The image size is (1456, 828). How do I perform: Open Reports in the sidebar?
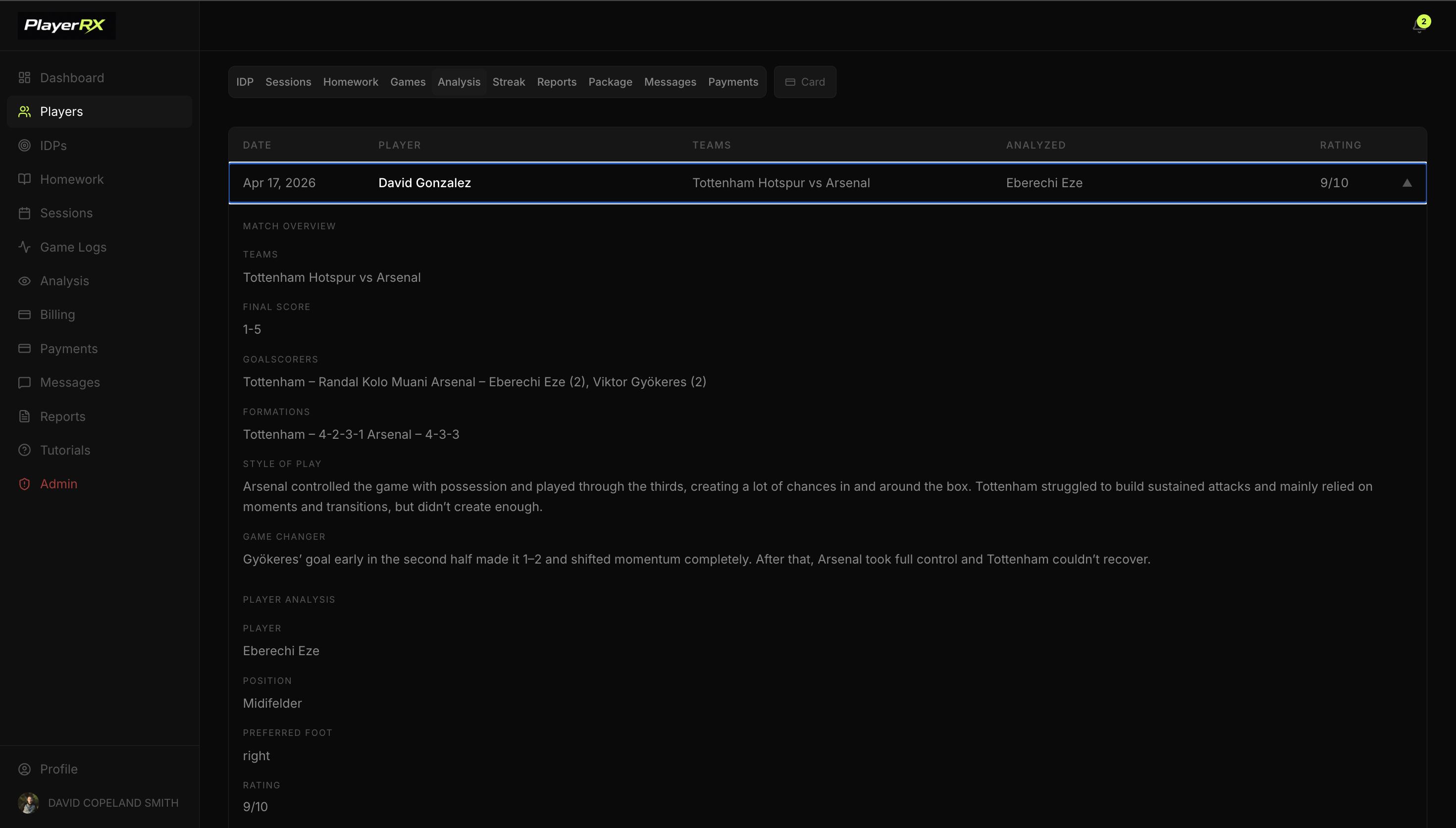tap(100, 416)
